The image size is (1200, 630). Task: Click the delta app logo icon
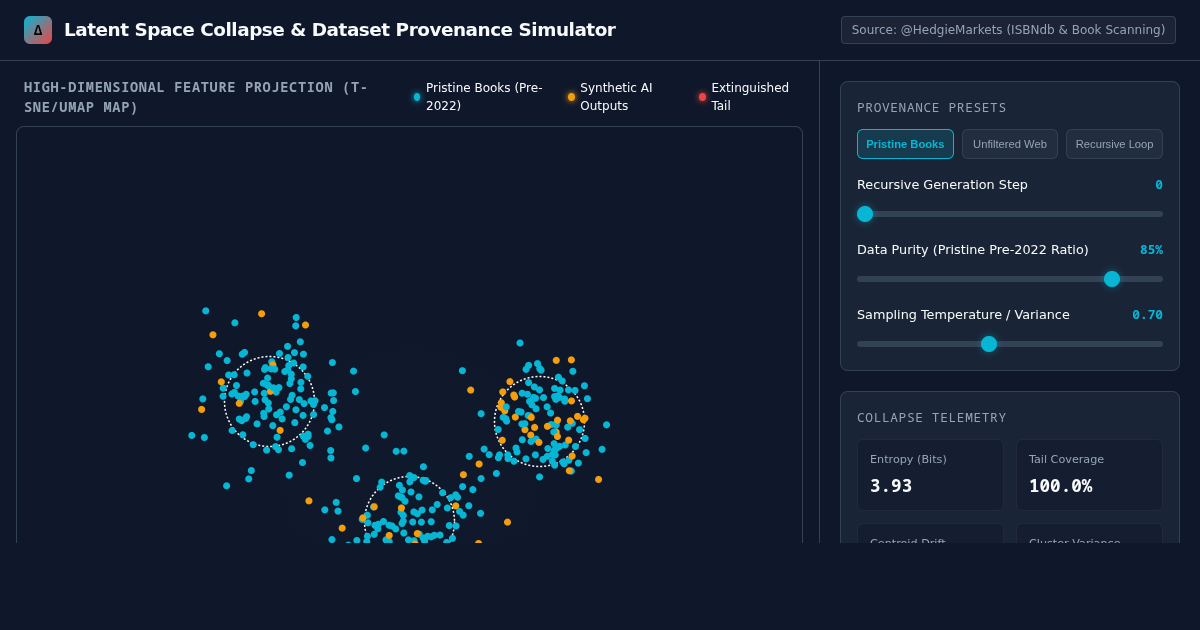tap(38, 30)
